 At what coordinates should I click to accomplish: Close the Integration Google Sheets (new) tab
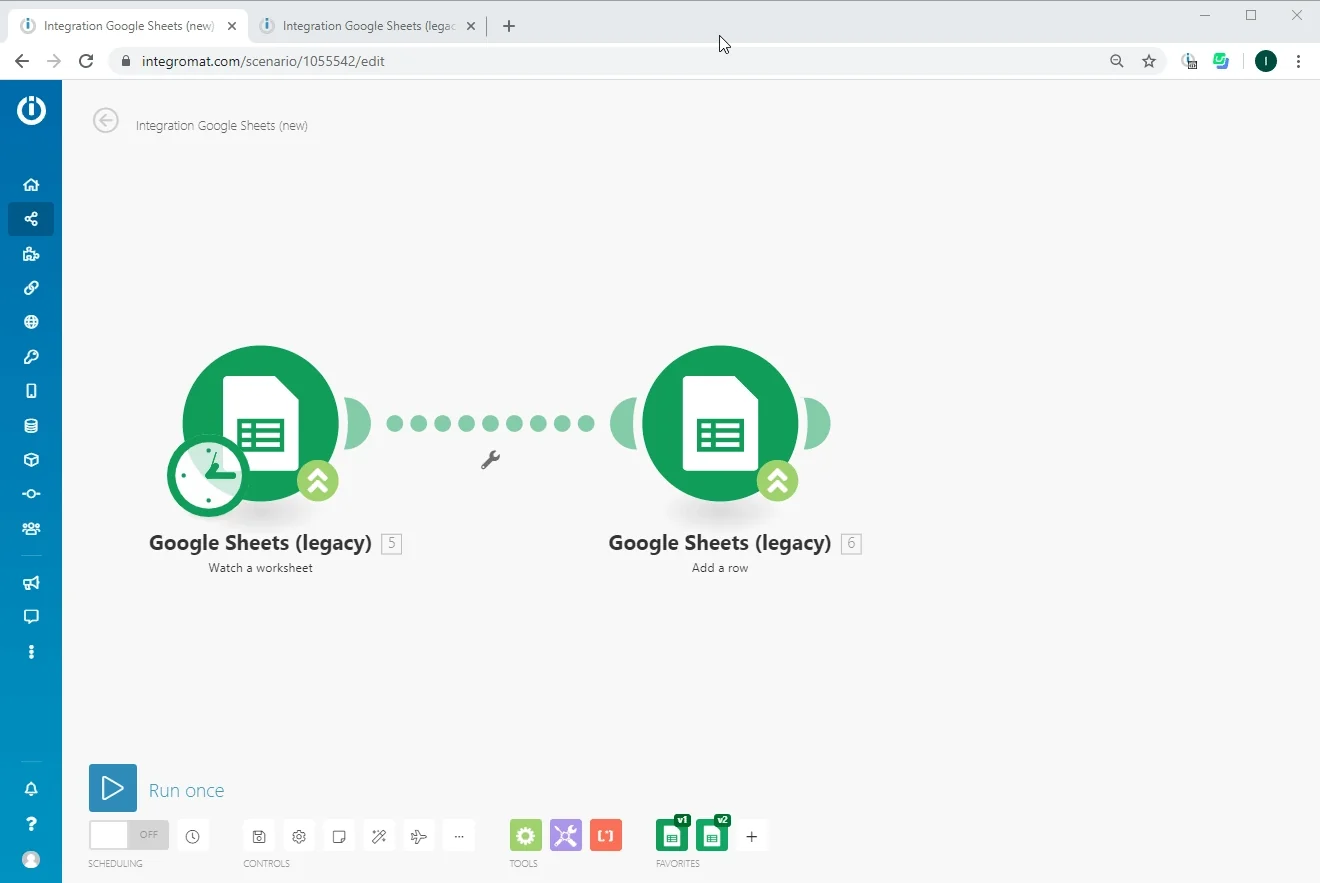(232, 26)
